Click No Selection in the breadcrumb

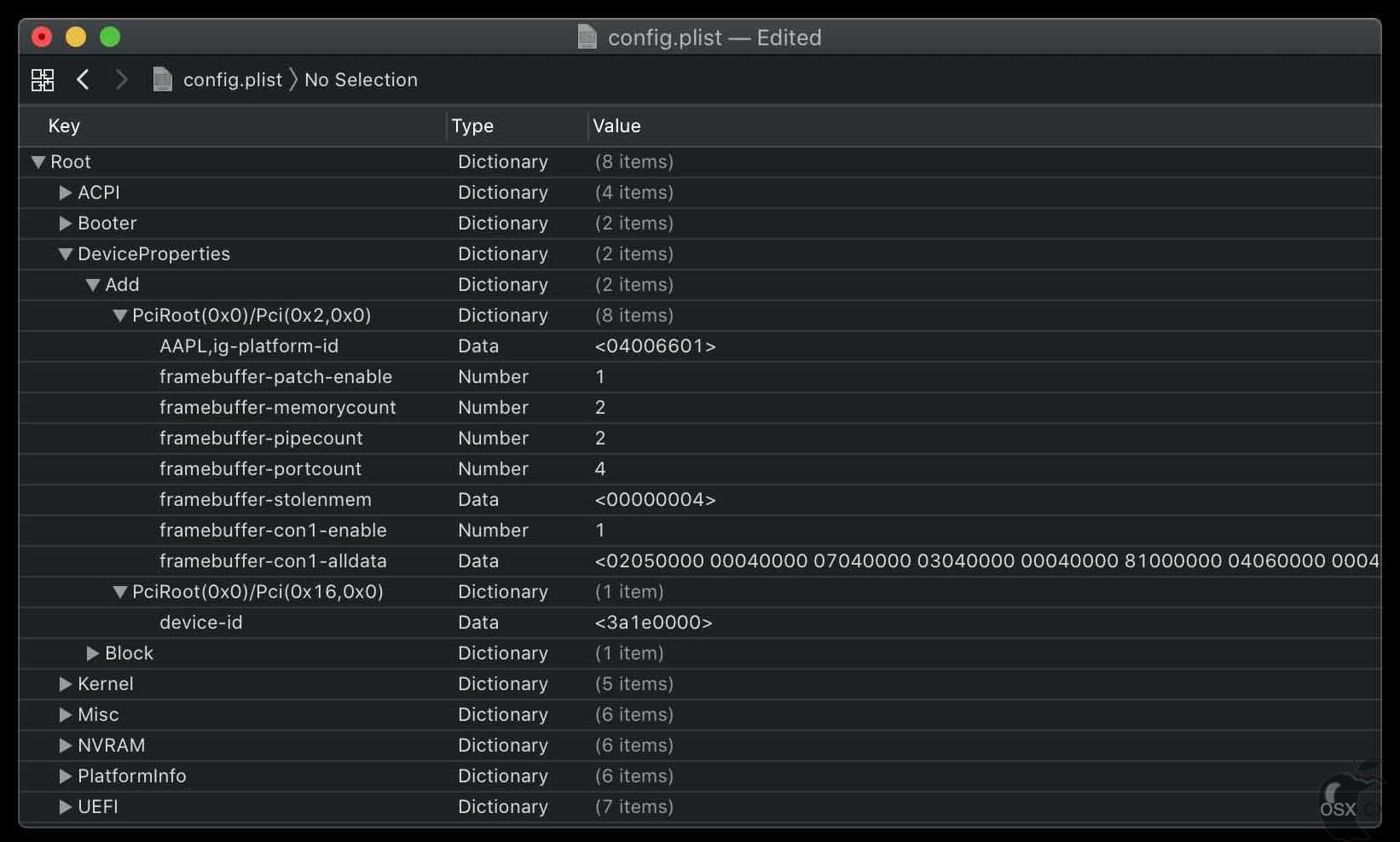361,79
